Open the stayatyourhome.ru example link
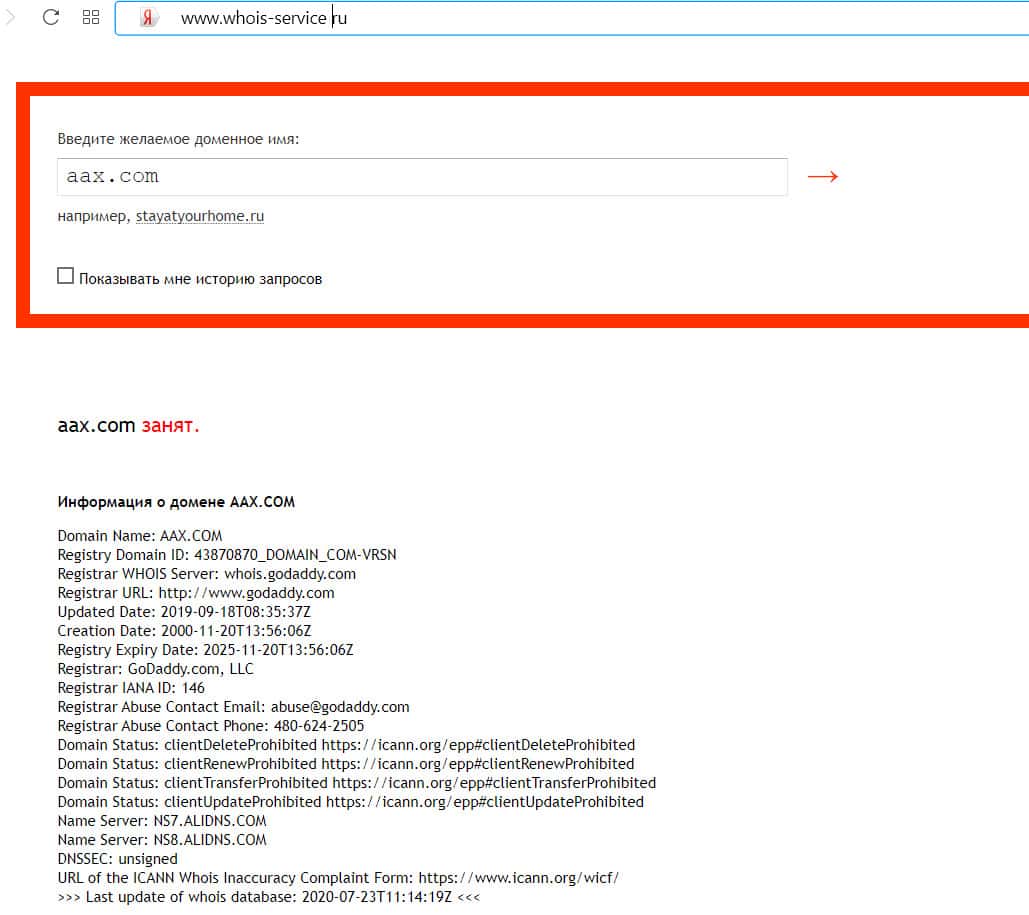 point(200,216)
